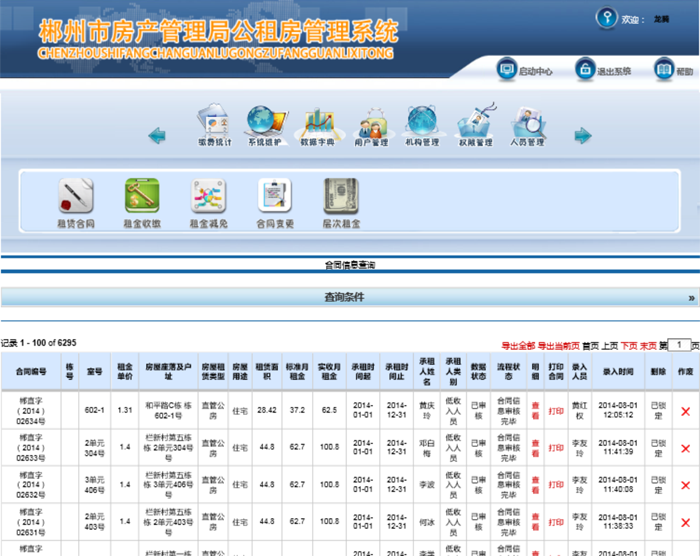Click red X delete icon in first row
The image size is (700, 556).
[x=685, y=412]
